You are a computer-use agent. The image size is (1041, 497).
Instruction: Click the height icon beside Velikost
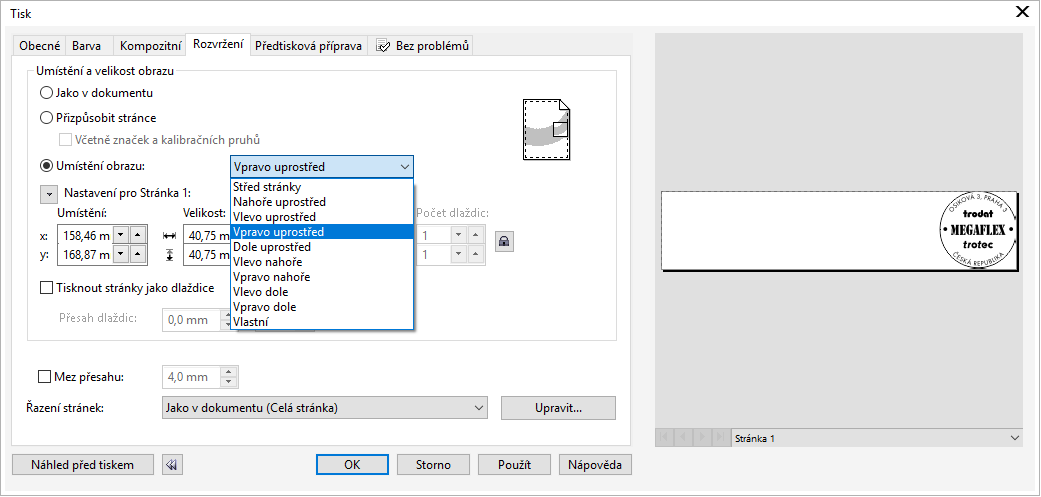point(168,255)
